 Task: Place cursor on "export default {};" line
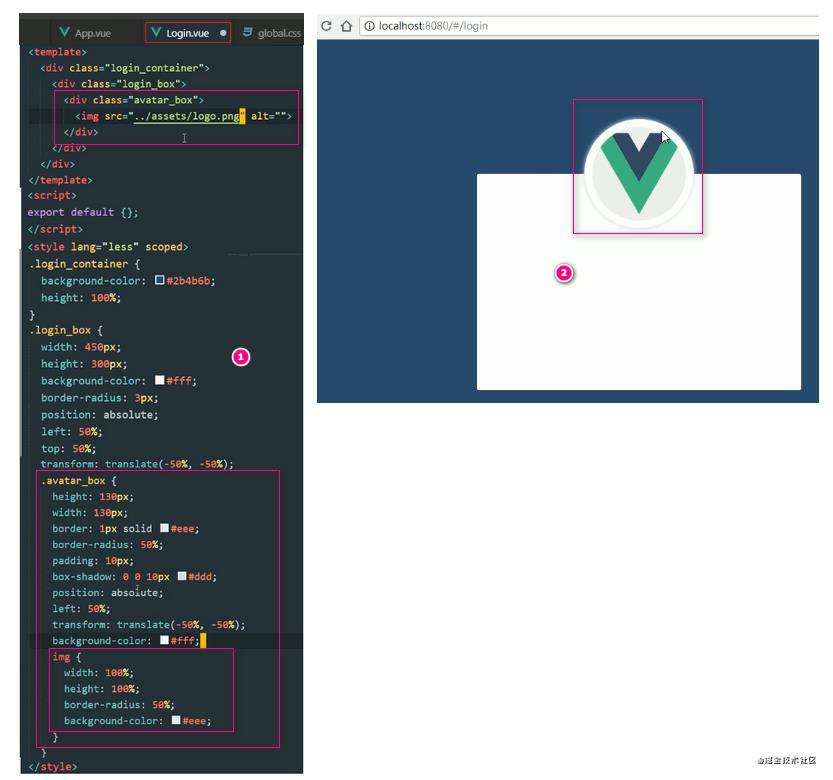pyautogui.click(x=83, y=212)
